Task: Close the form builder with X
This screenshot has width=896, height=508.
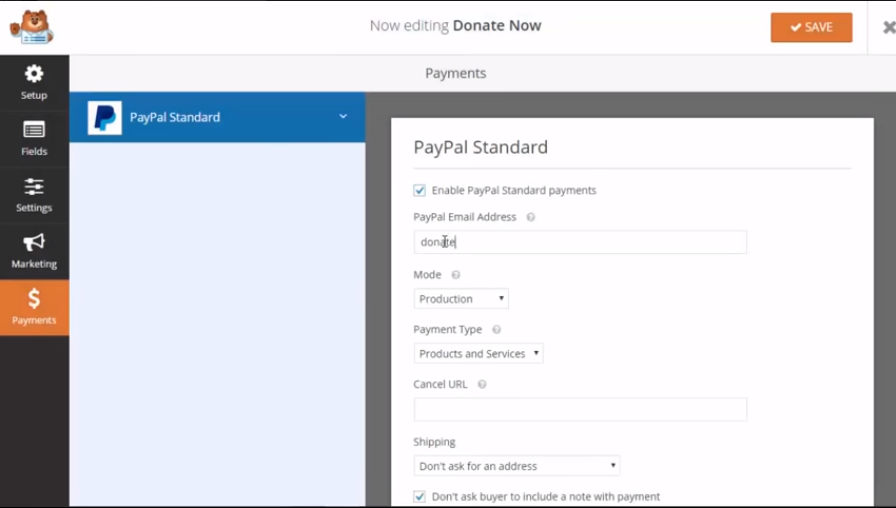Action: (x=889, y=27)
